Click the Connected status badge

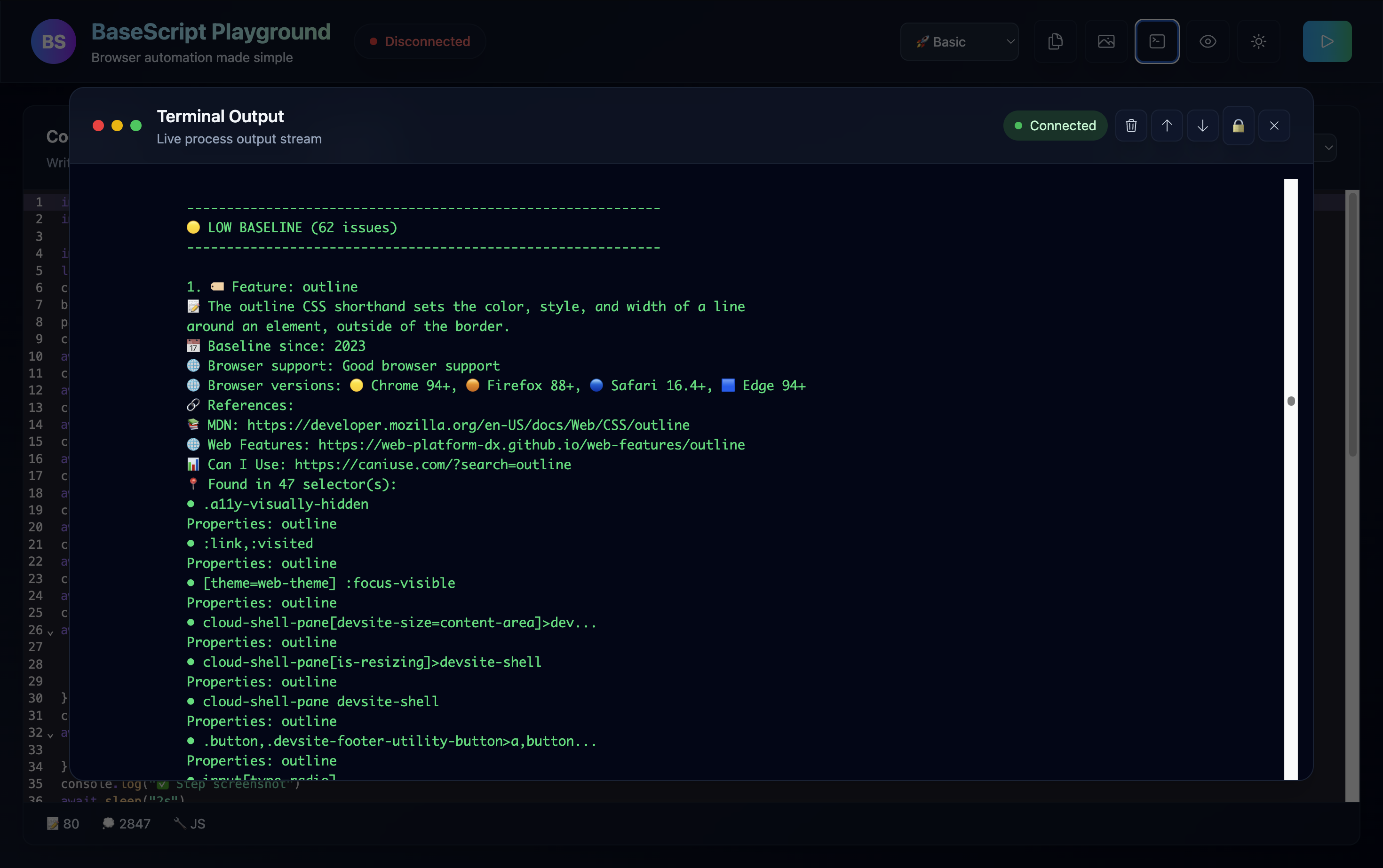pyautogui.click(x=1055, y=126)
